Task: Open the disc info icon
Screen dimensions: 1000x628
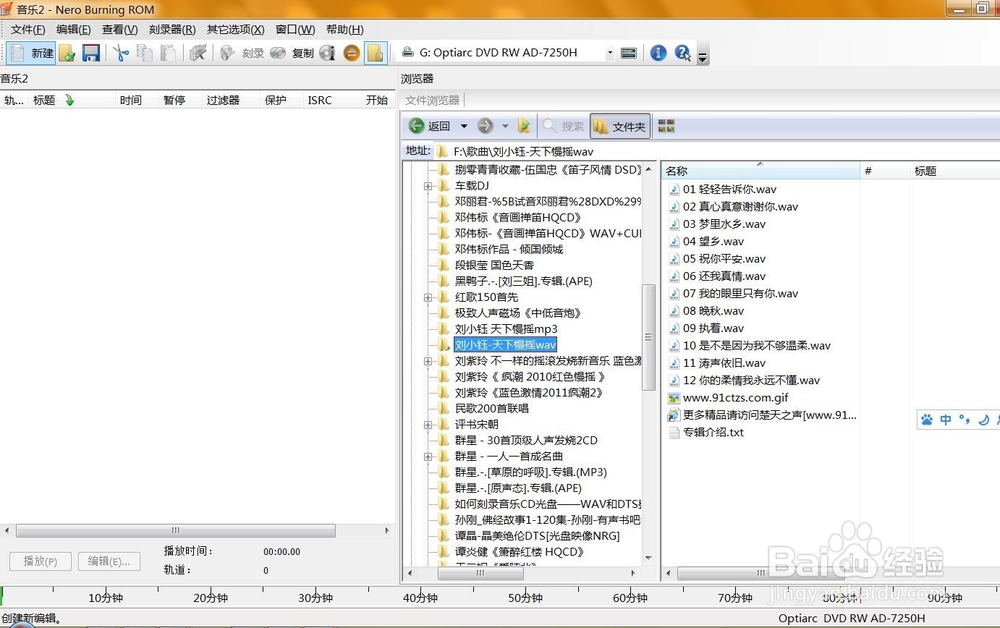Action: (x=328, y=53)
